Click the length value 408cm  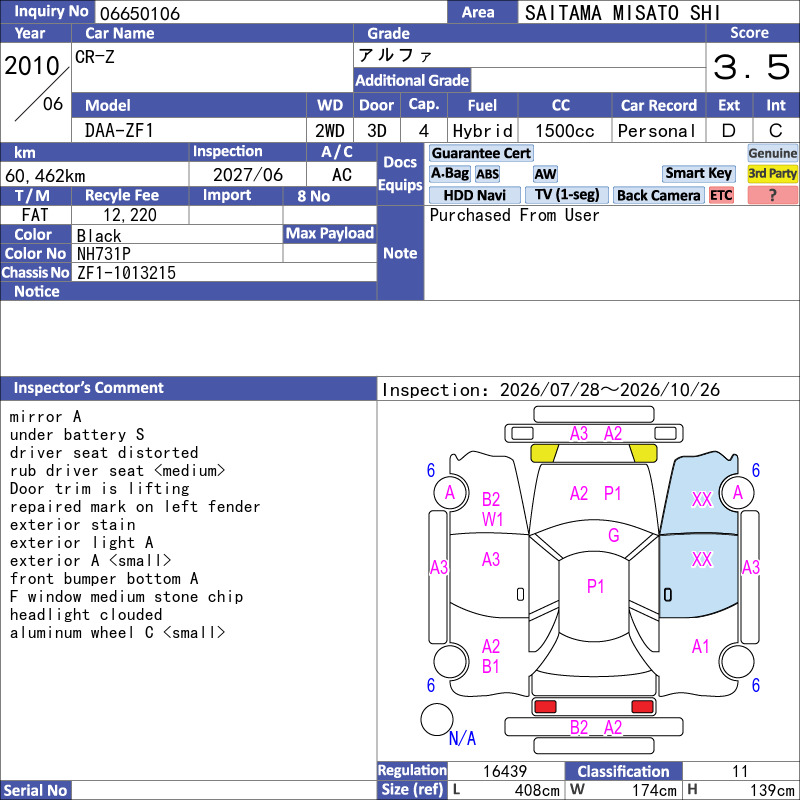tap(537, 790)
